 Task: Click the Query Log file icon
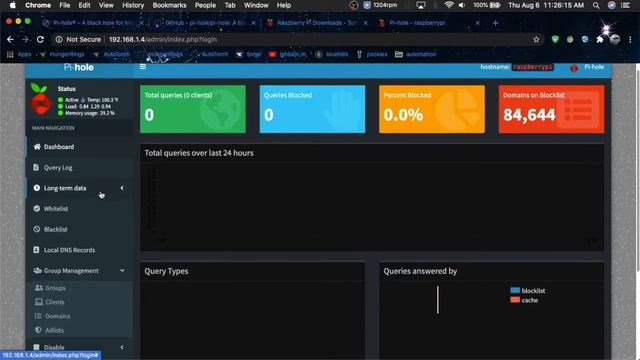coord(36,167)
